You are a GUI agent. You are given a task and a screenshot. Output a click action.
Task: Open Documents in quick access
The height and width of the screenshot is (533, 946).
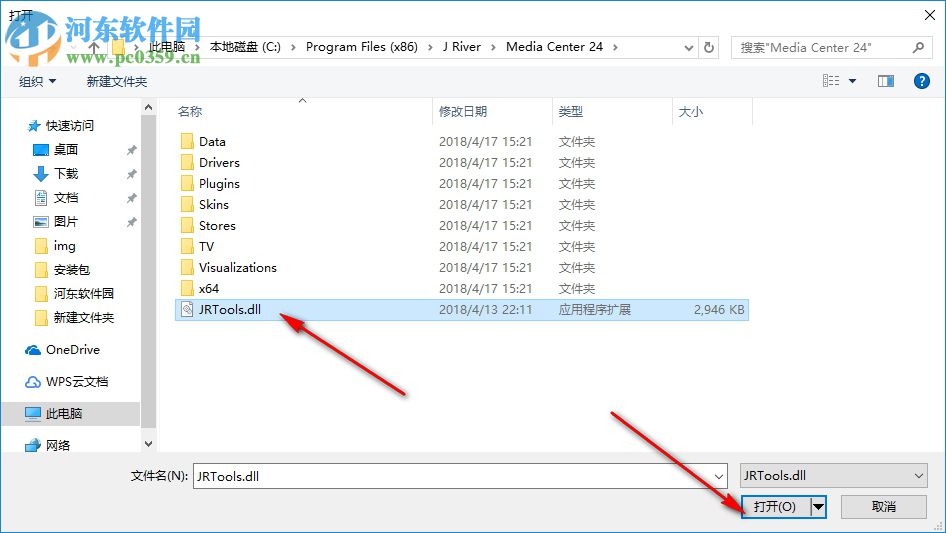click(66, 198)
